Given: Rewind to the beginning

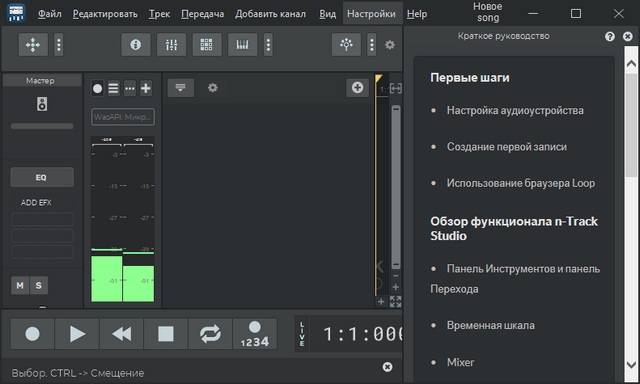Looking at the screenshot, I should click(x=122, y=334).
